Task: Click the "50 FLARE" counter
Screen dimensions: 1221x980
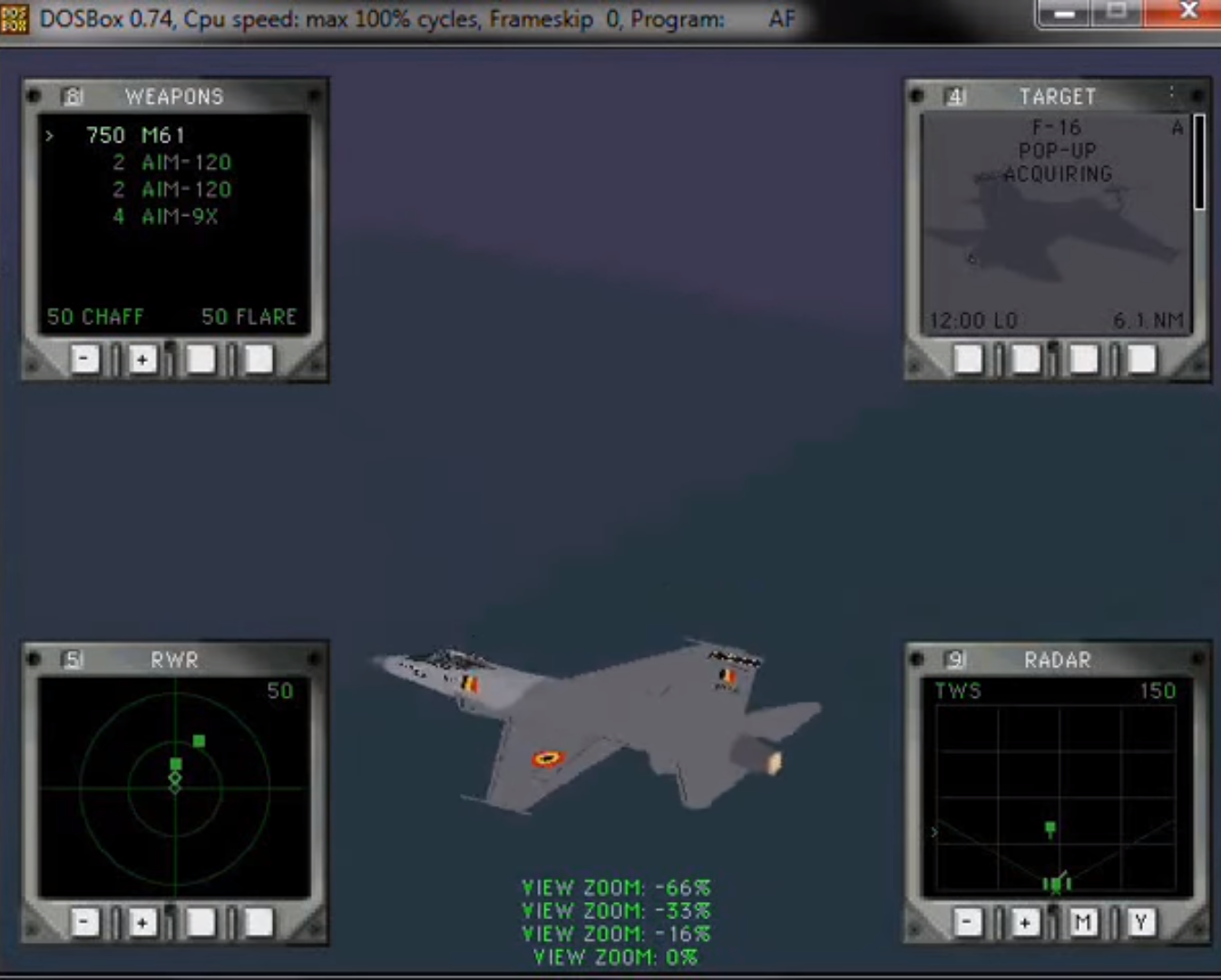Action: tap(249, 317)
